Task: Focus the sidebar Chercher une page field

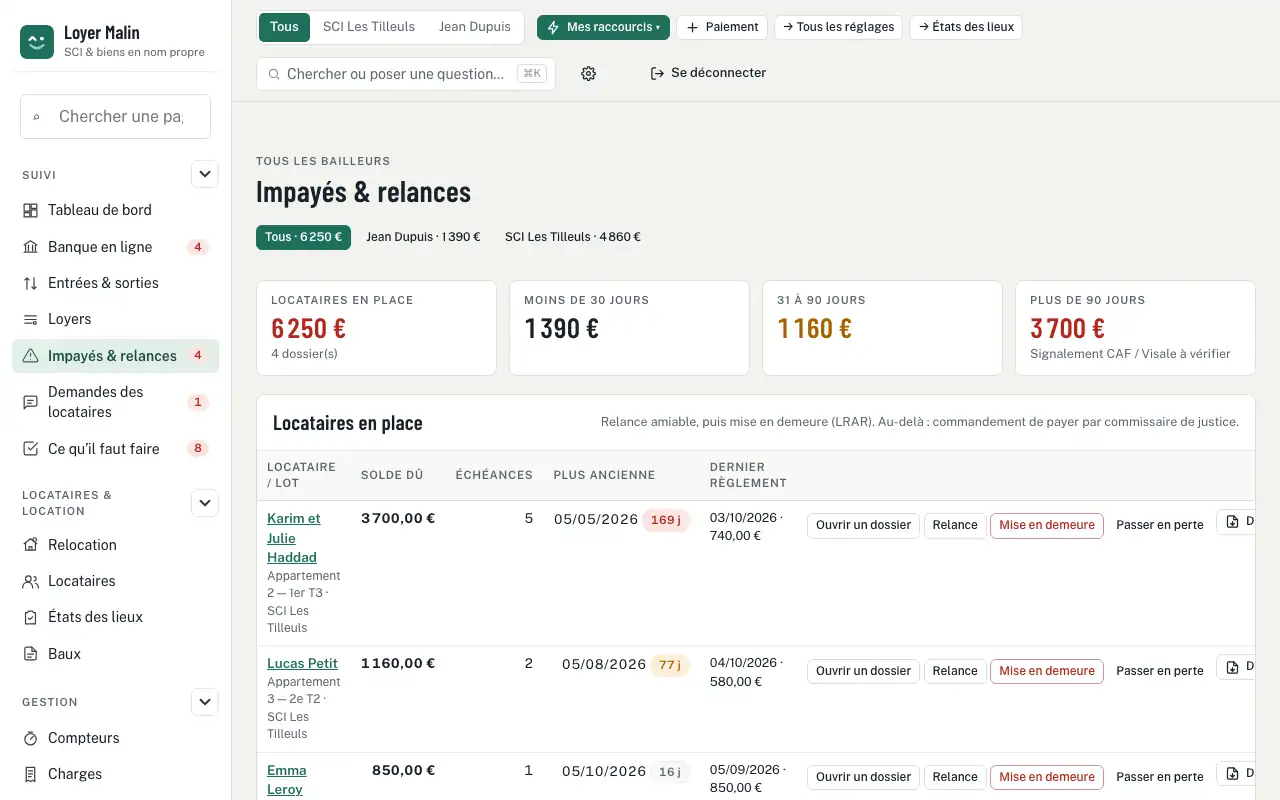Action: [115, 117]
